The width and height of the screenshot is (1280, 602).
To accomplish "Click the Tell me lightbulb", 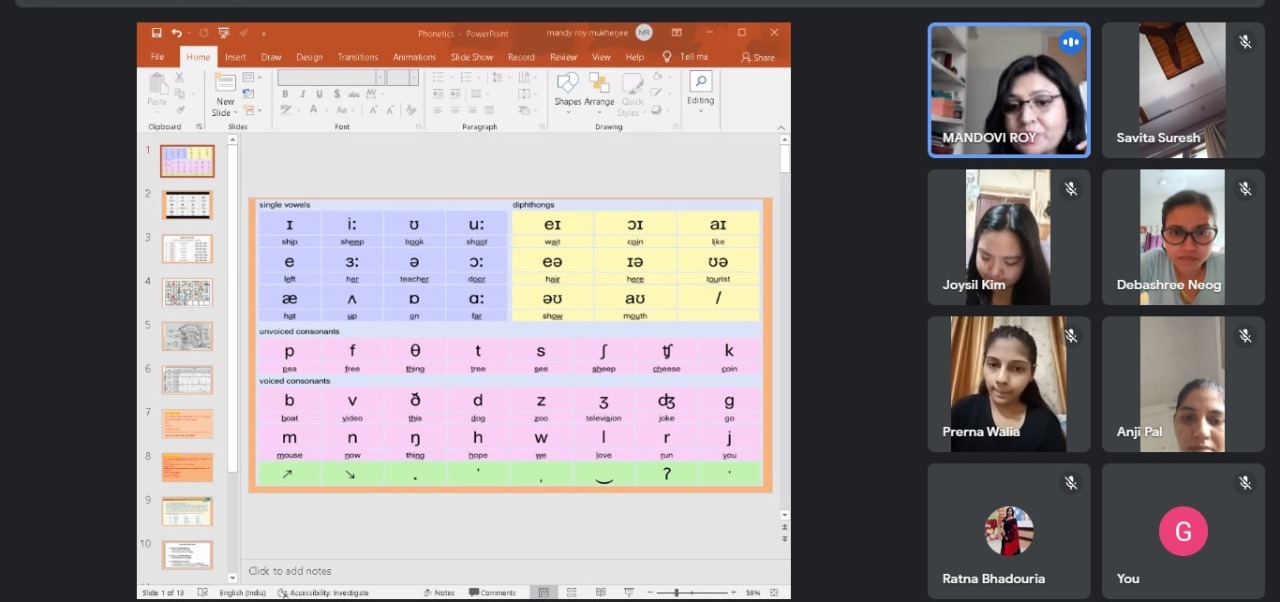I will point(667,57).
